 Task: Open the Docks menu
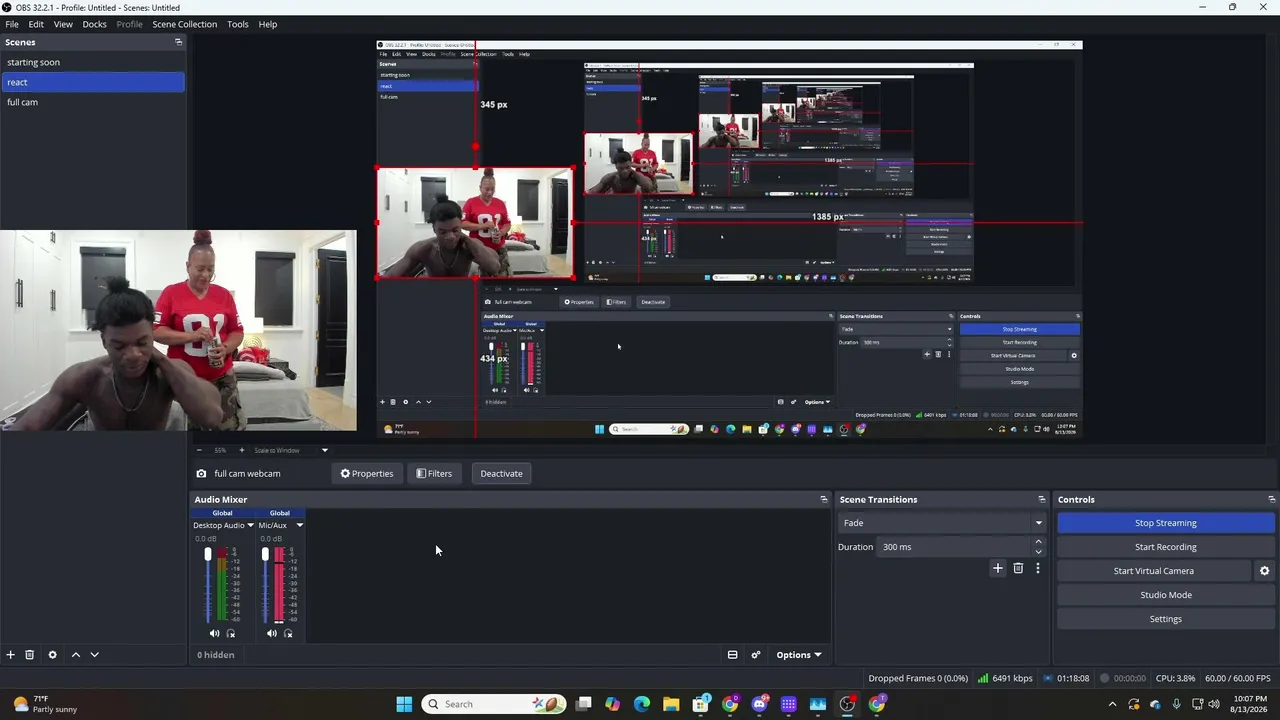pyautogui.click(x=94, y=24)
